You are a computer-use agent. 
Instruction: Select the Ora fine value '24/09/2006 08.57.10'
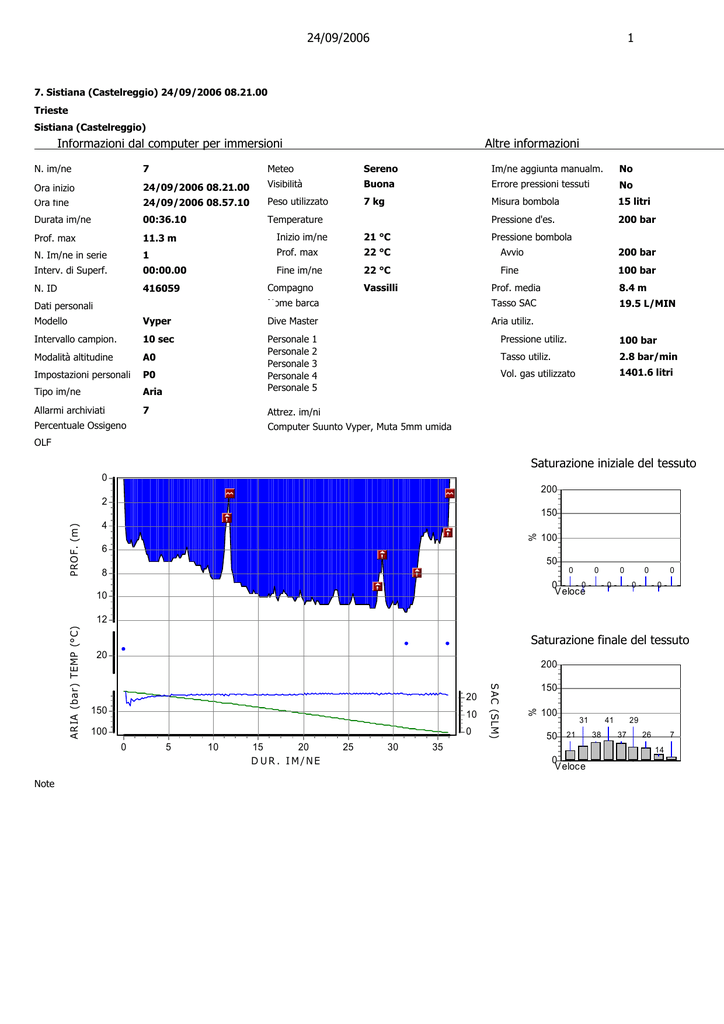pos(196,203)
